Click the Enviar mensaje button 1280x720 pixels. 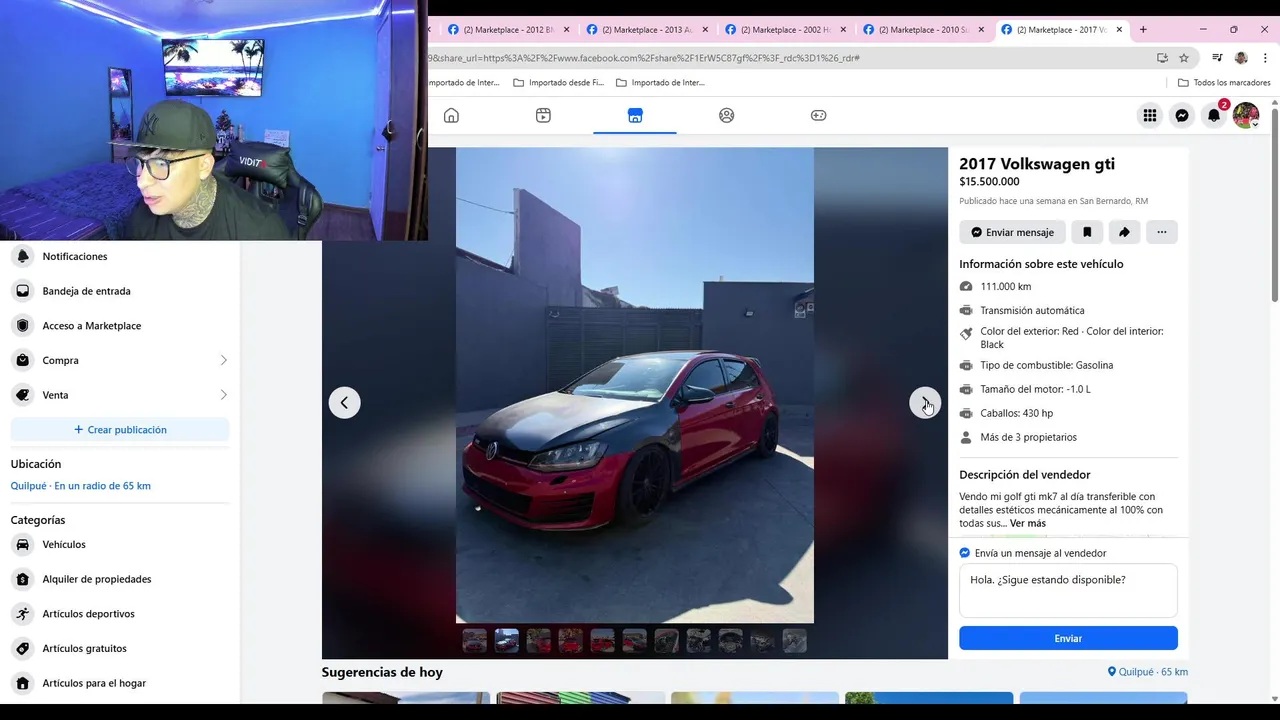[1012, 232]
